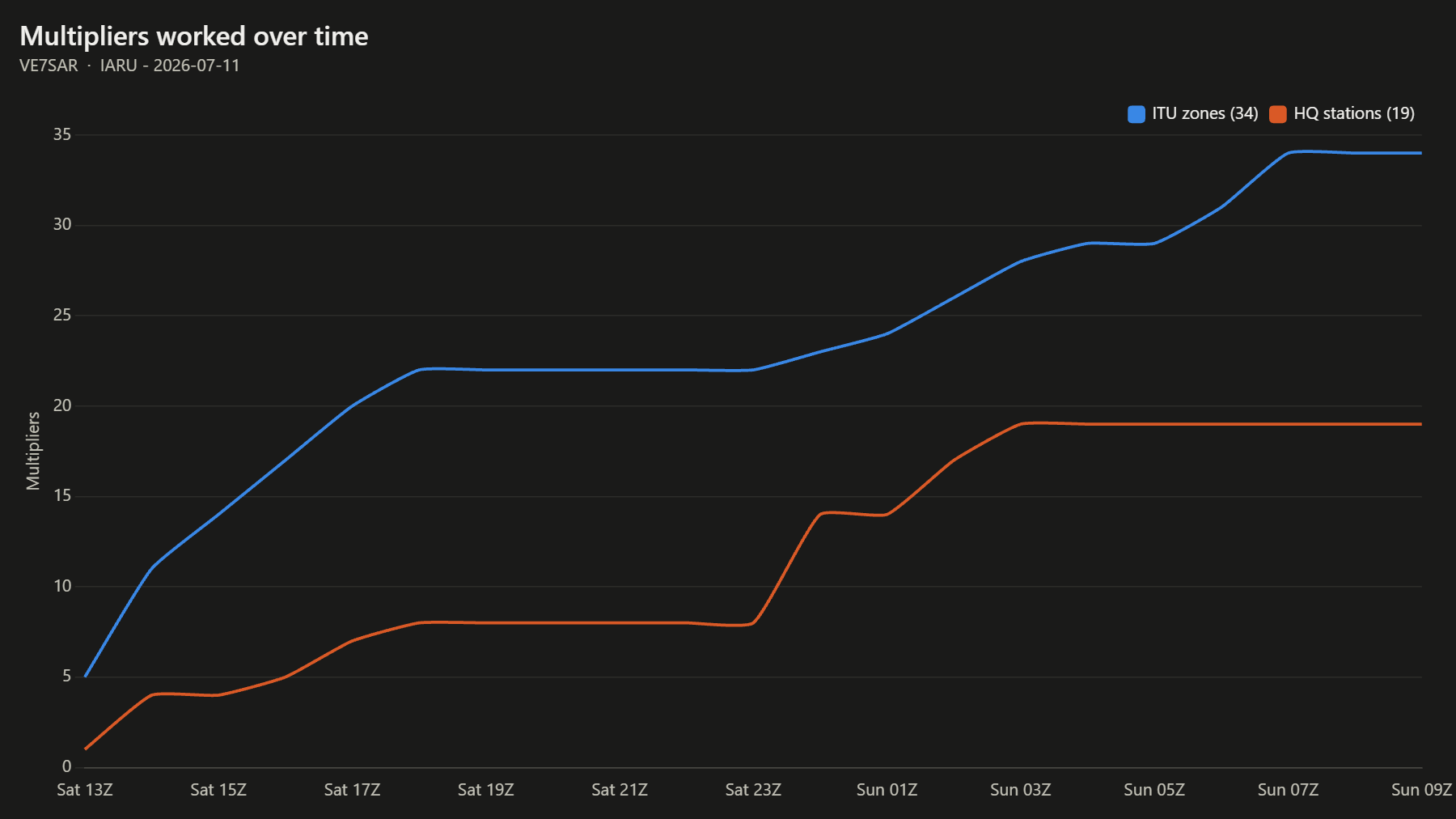Toggle the HQ stations (19) legend label
The image size is (1456, 819).
[1354, 113]
